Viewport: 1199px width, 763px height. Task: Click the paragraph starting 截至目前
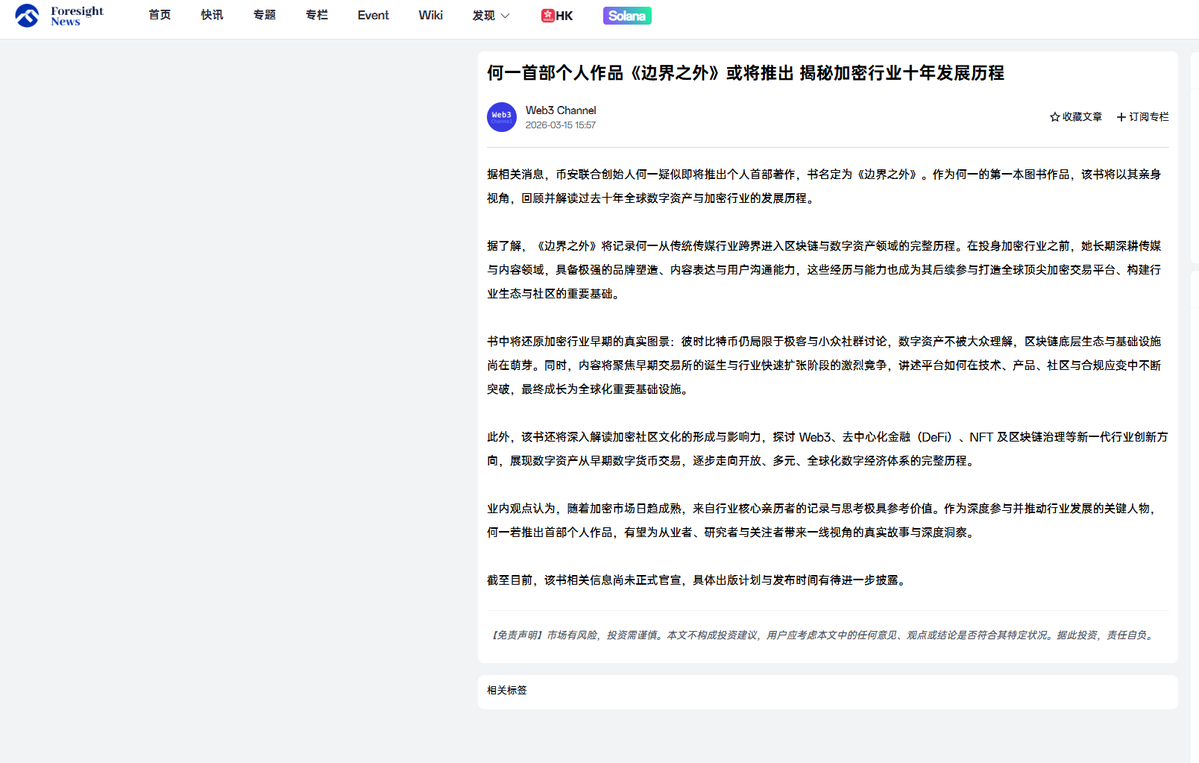[698, 580]
